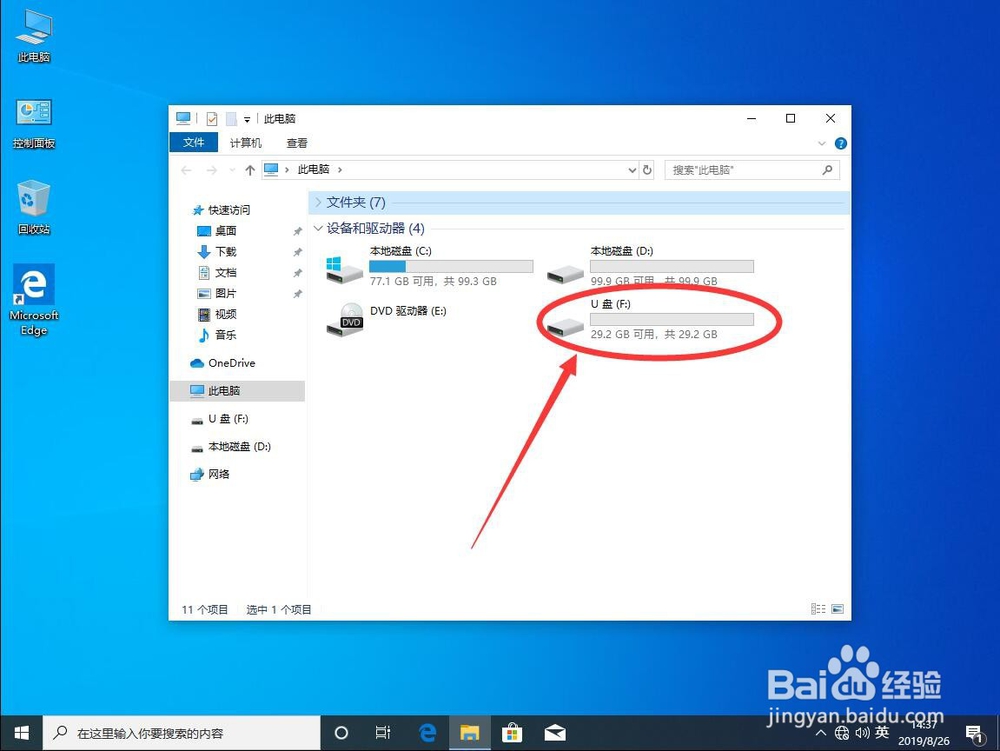Select 文档 in navigation pane
Screen dimensions: 1000x751
[x=217, y=273]
